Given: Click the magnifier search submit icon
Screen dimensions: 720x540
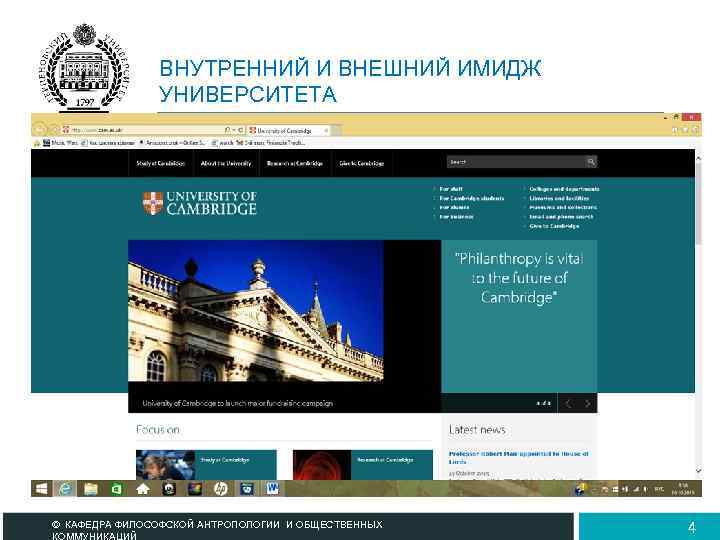Looking at the screenshot, I should pos(591,162).
